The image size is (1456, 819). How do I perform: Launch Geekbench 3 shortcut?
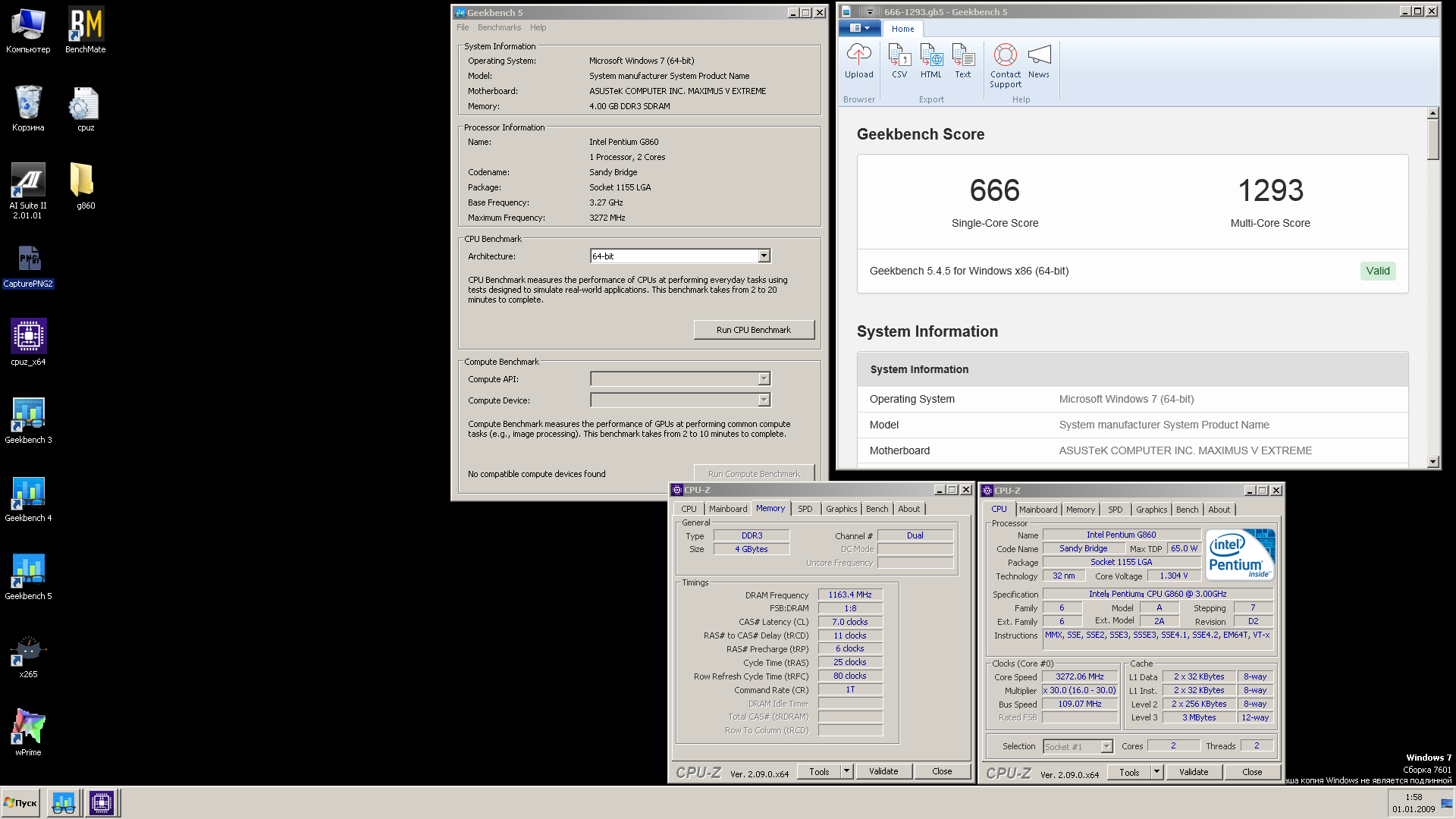[28, 421]
